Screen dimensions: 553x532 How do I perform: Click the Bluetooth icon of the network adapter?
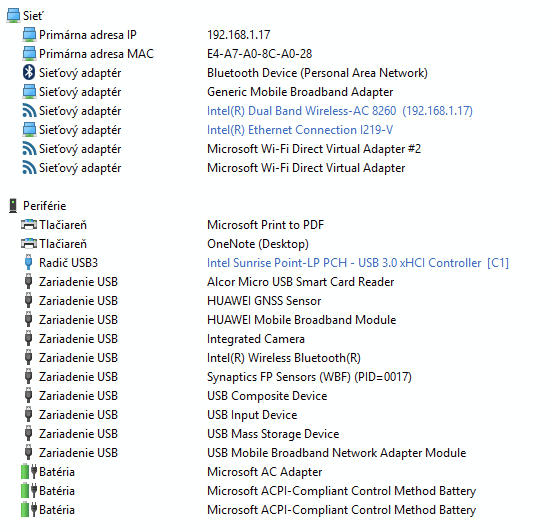tap(29, 73)
